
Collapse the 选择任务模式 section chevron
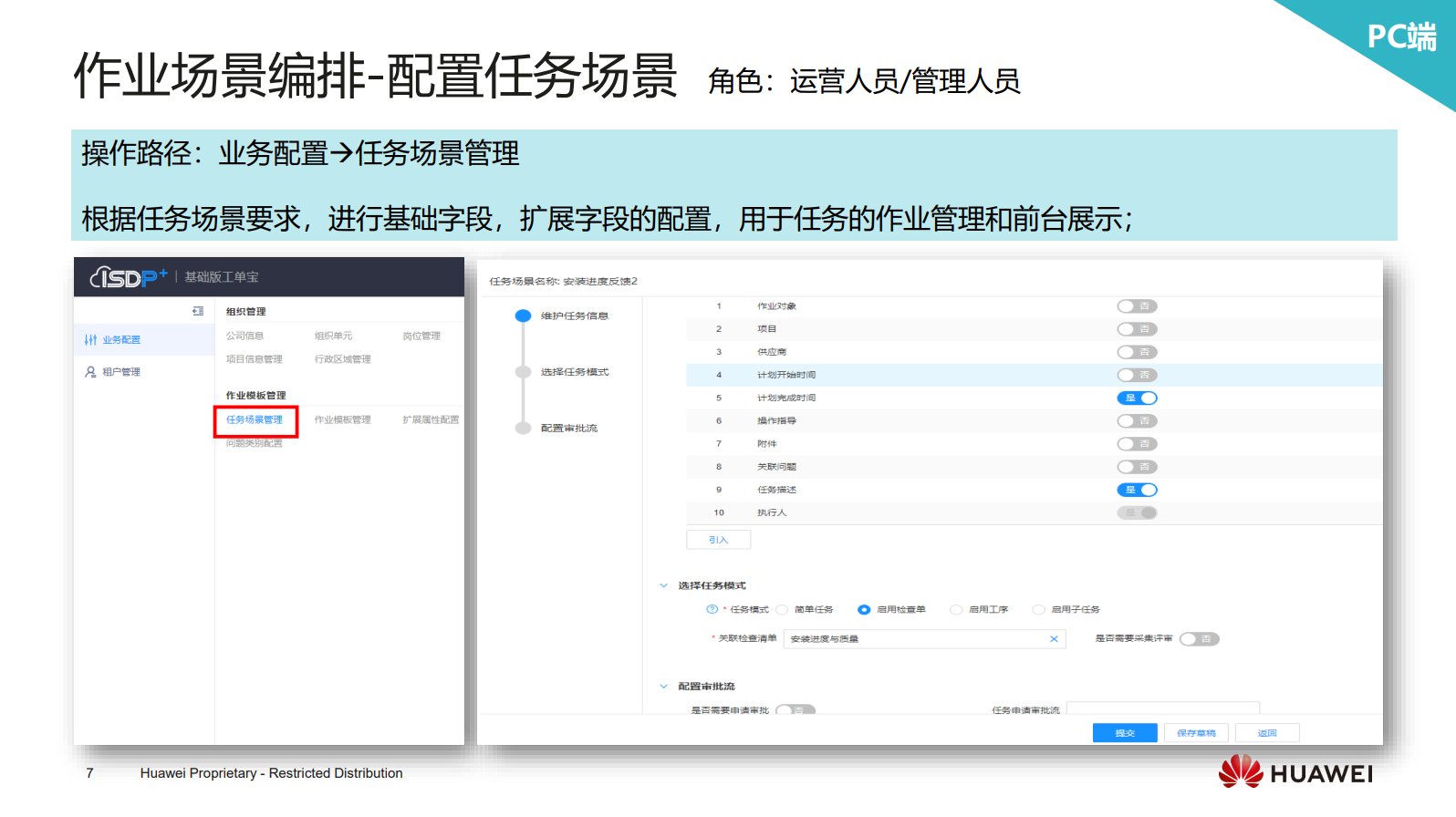[663, 585]
